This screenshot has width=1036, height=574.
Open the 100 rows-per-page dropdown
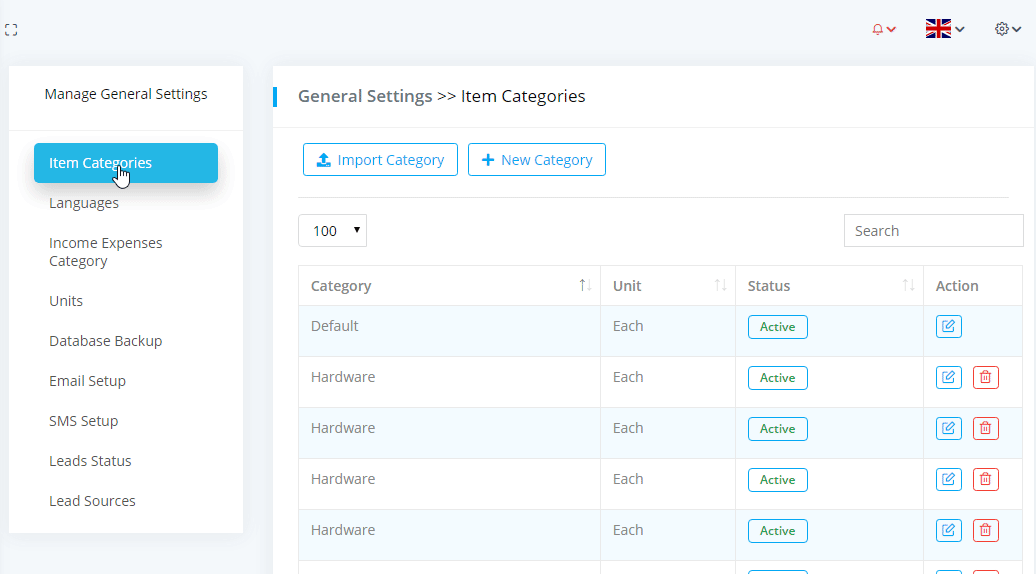pyautogui.click(x=332, y=231)
